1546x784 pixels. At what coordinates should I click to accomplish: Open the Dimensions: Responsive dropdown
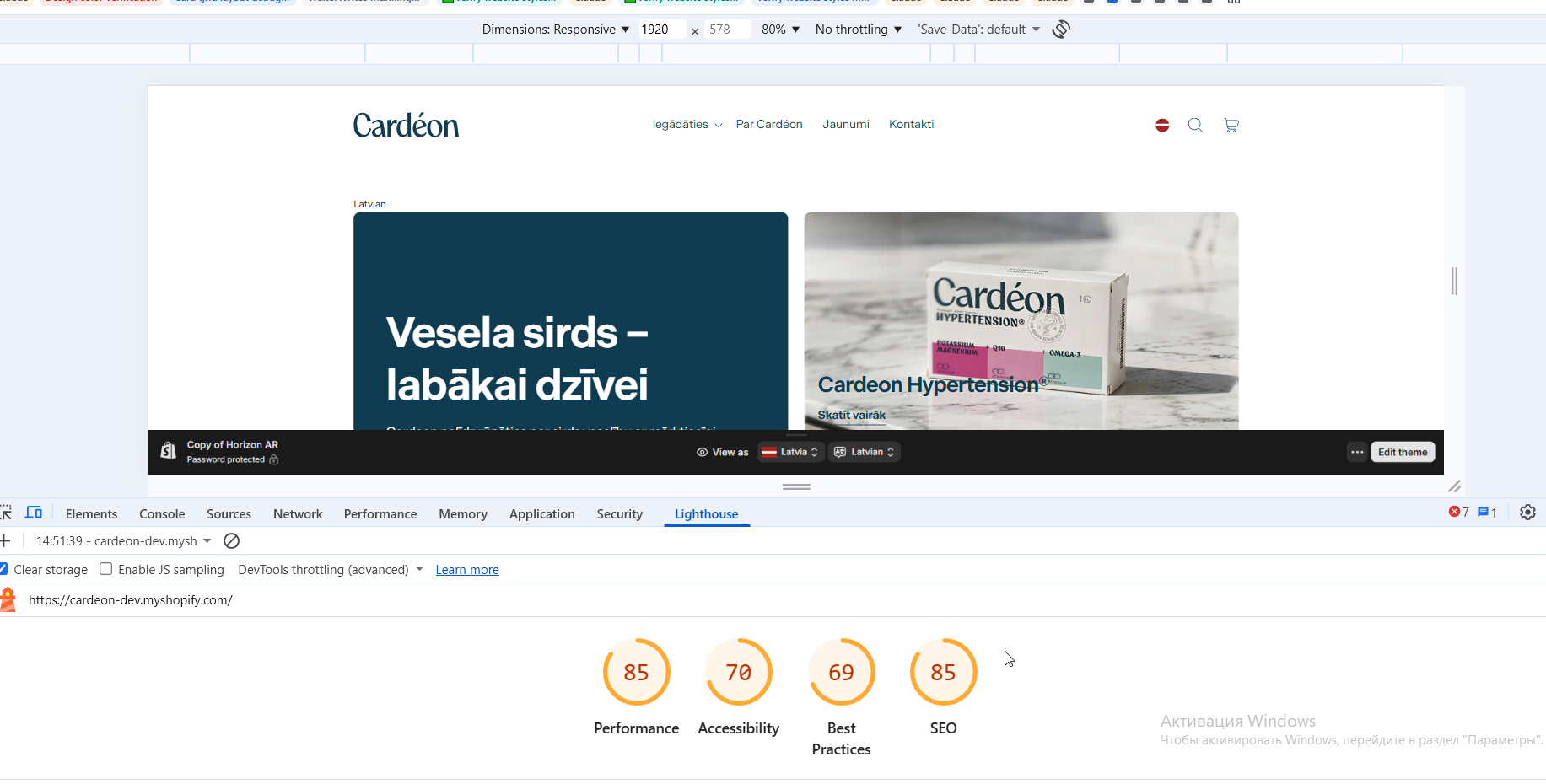[x=556, y=30]
